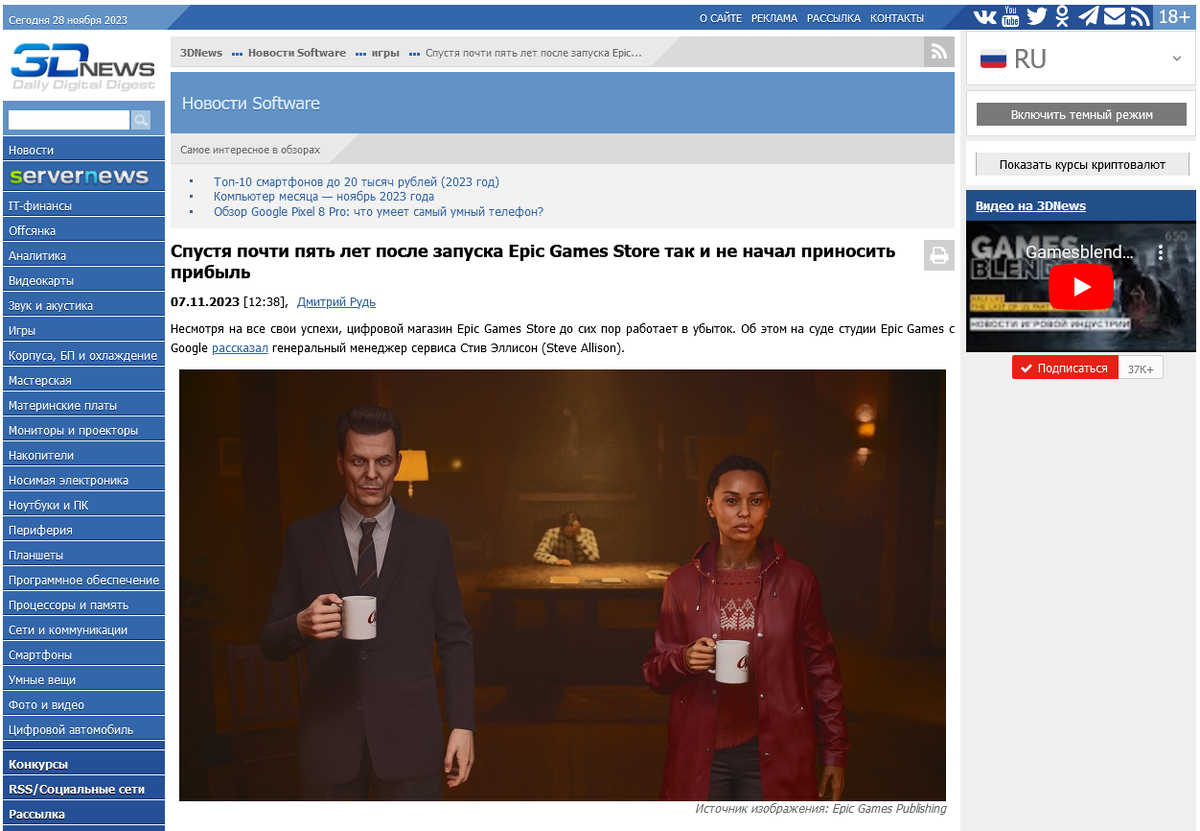Play the Gamesblender YouTube video
This screenshot has height=831, width=1200.
(1081, 287)
